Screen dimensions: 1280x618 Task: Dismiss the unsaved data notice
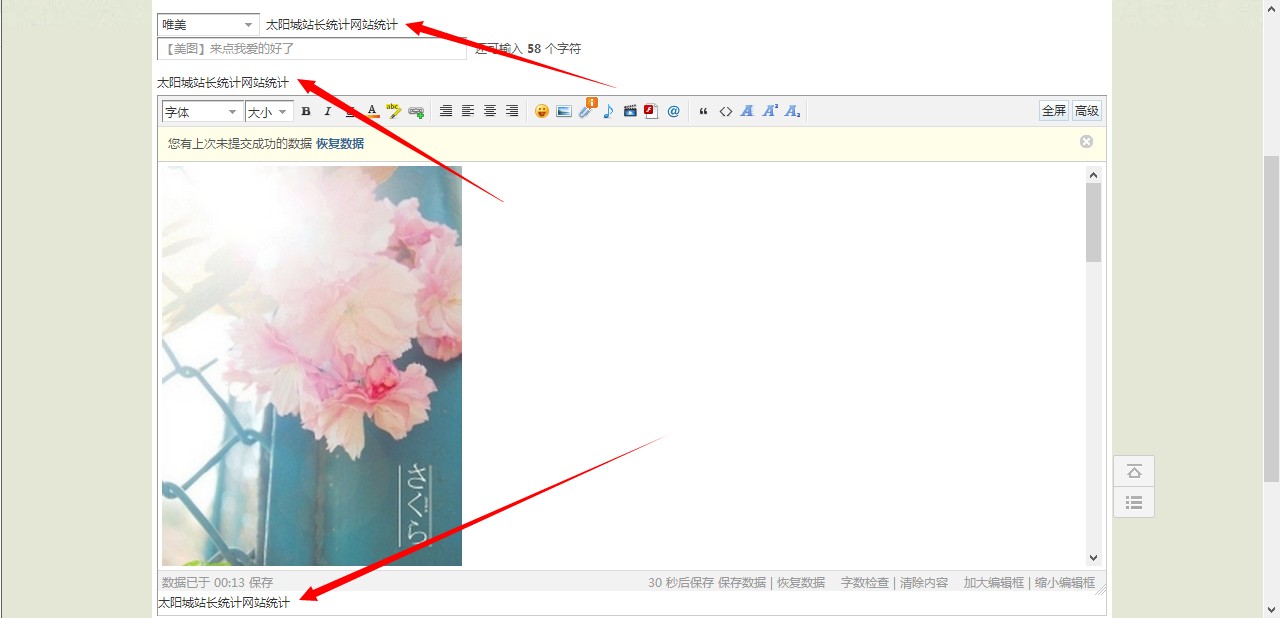1086,142
